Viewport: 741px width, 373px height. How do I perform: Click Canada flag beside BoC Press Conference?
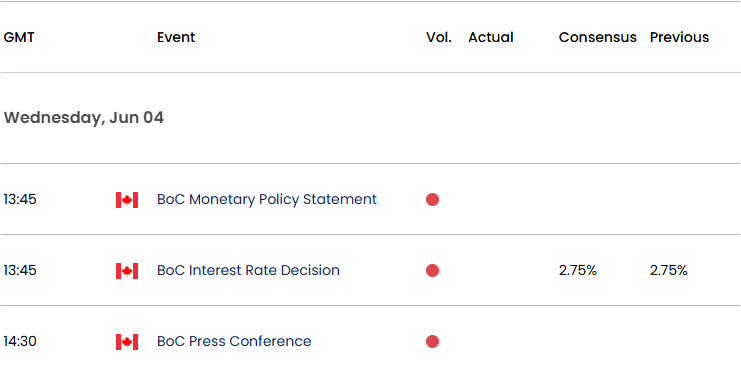coord(127,342)
